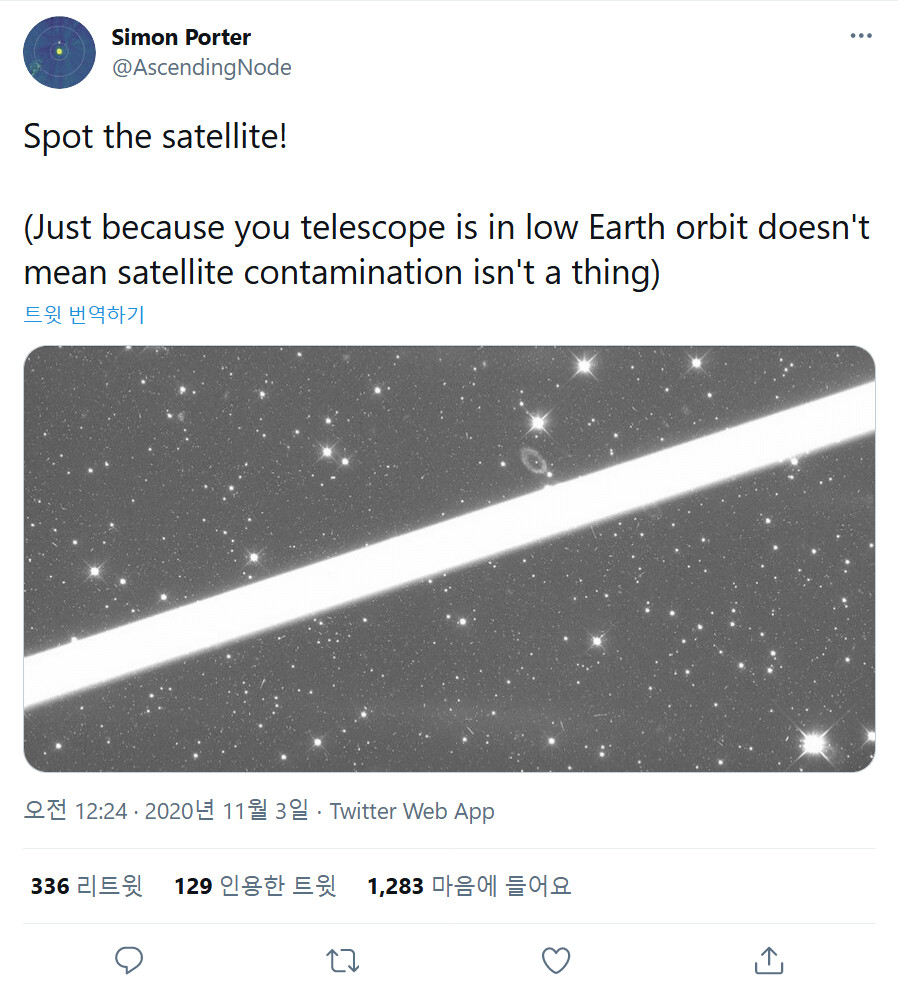This screenshot has height=995, width=898.
Task: Open the share tweet icon
Action: (x=768, y=960)
